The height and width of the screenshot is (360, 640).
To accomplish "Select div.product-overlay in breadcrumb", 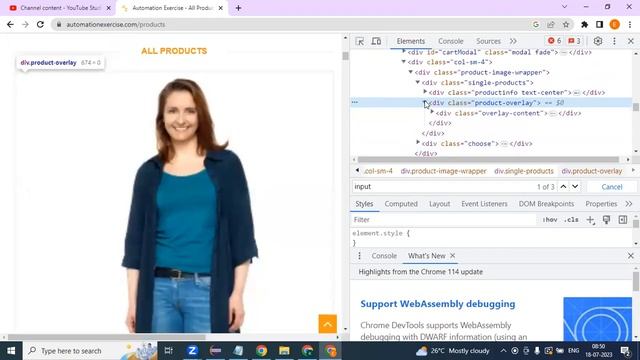I will (x=592, y=171).
